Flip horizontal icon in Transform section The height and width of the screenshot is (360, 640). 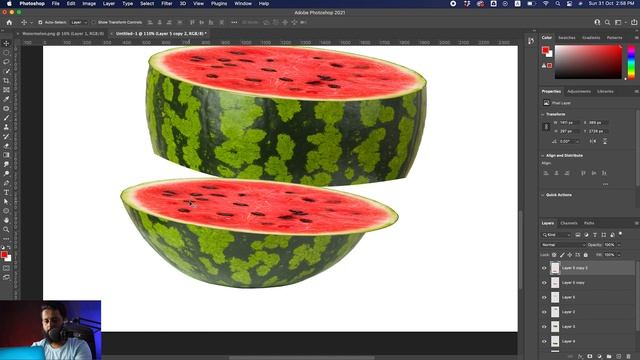[x=592, y=141]
